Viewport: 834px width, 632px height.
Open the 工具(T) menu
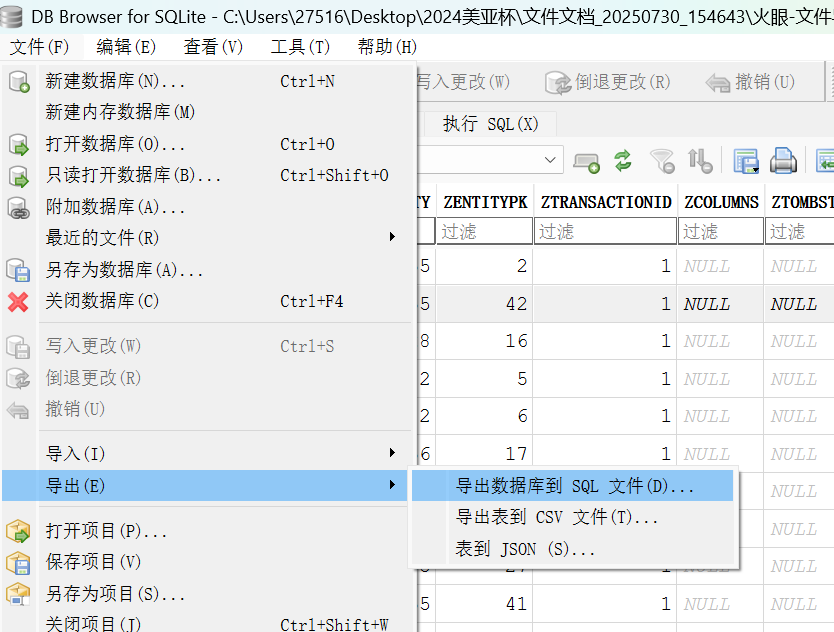(301, 47)
